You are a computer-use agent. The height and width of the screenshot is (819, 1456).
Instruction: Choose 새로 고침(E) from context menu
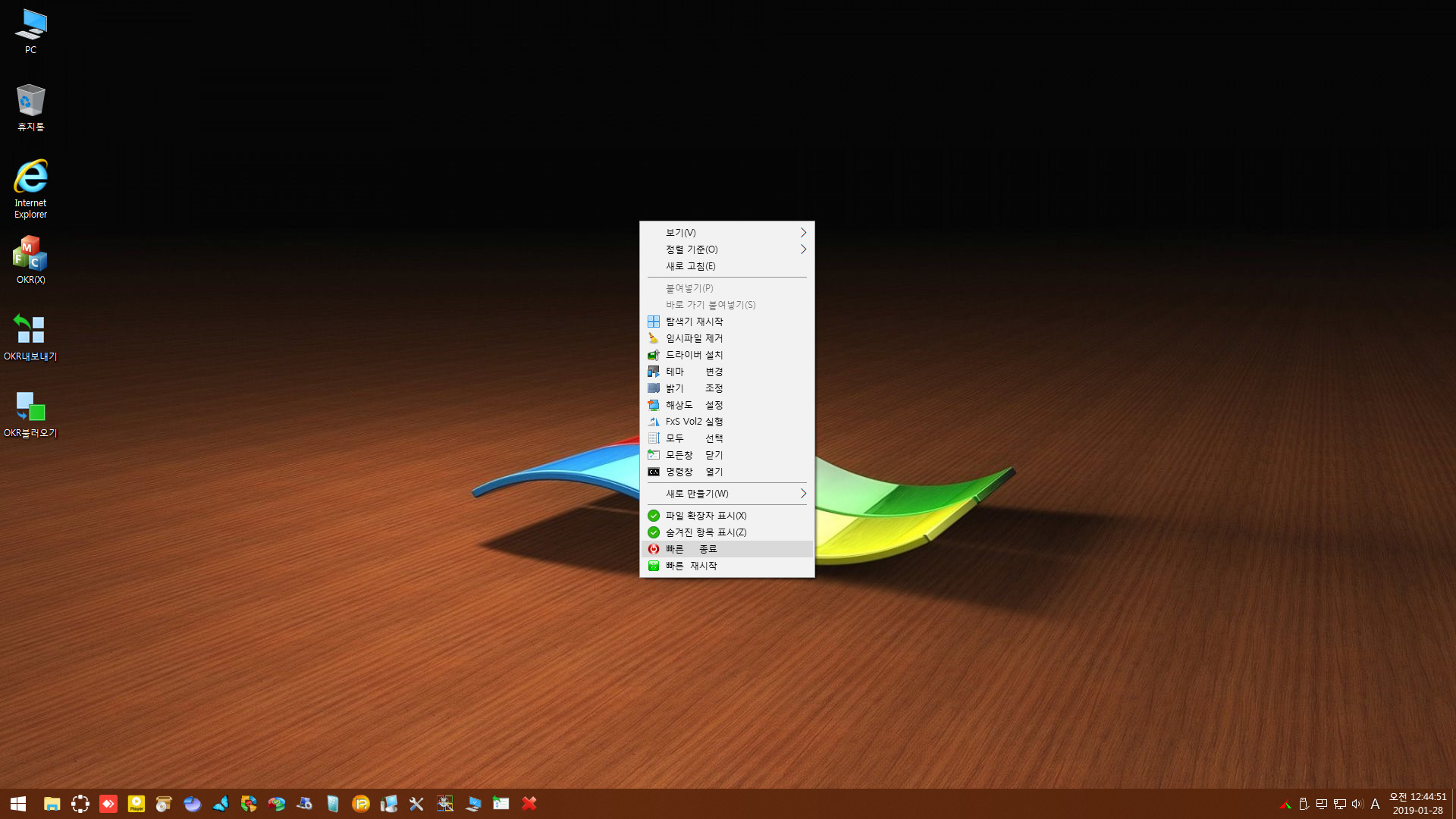click(x=726, y=266)
